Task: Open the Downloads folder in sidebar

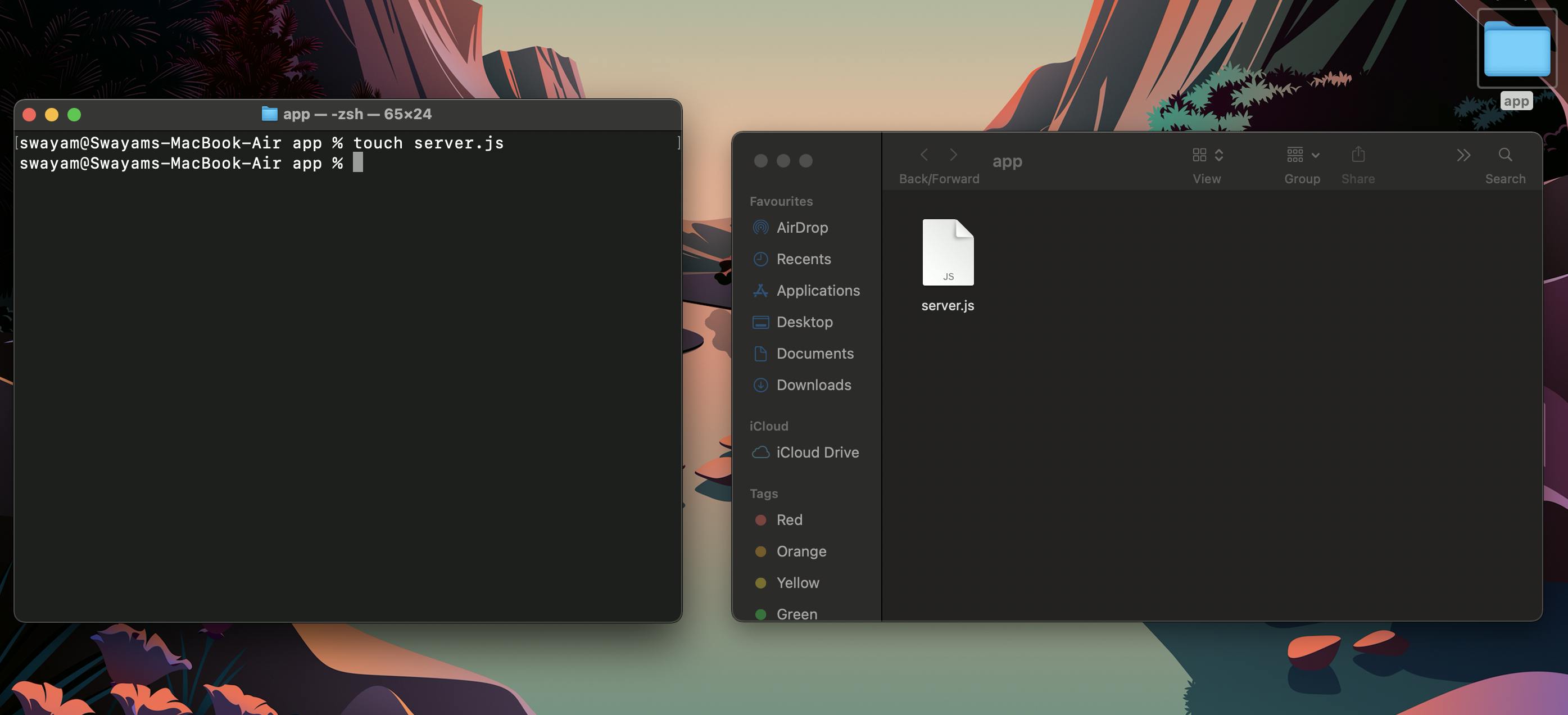Action: tap(813, 384)
